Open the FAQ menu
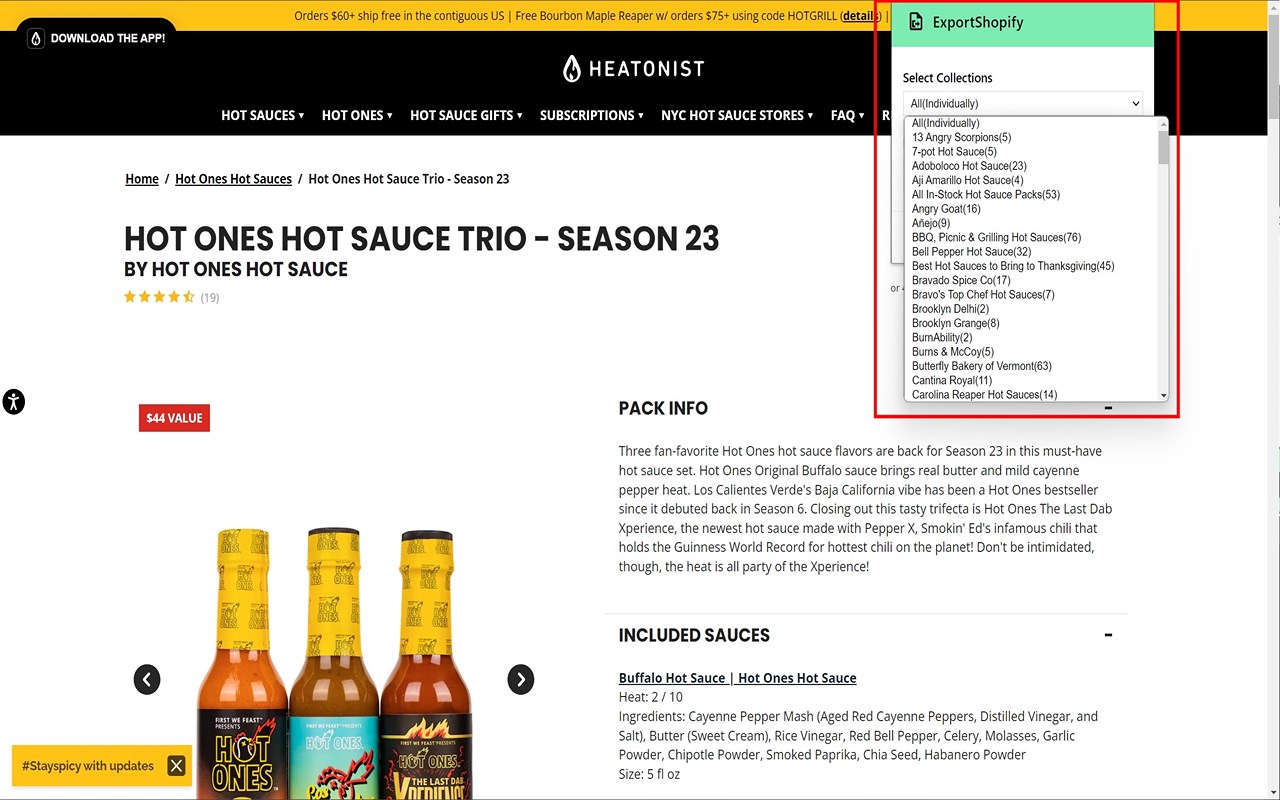 849,115
